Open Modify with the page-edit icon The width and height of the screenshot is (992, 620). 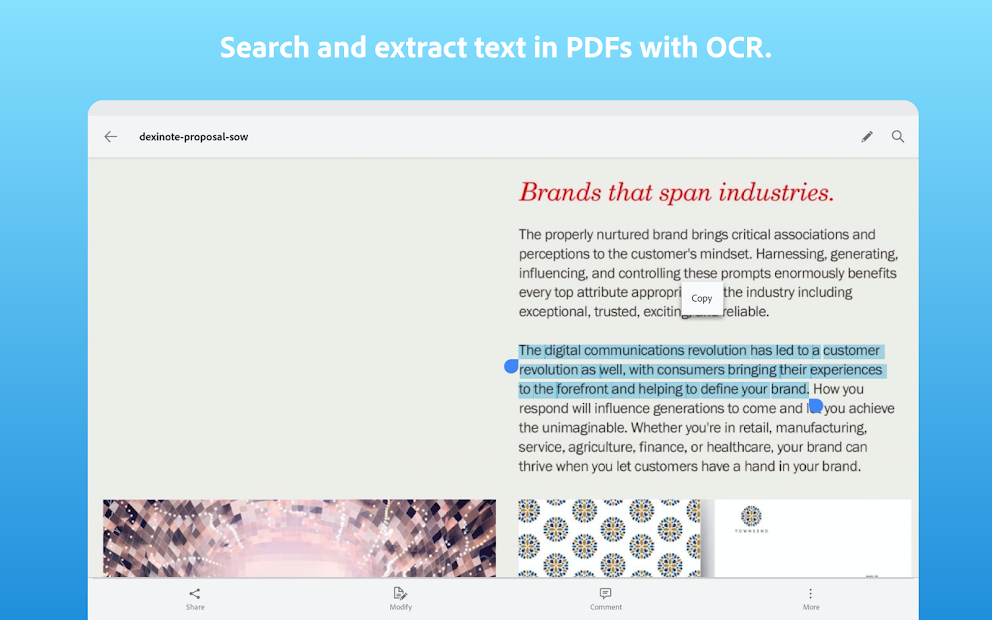(x=400, y=593)
